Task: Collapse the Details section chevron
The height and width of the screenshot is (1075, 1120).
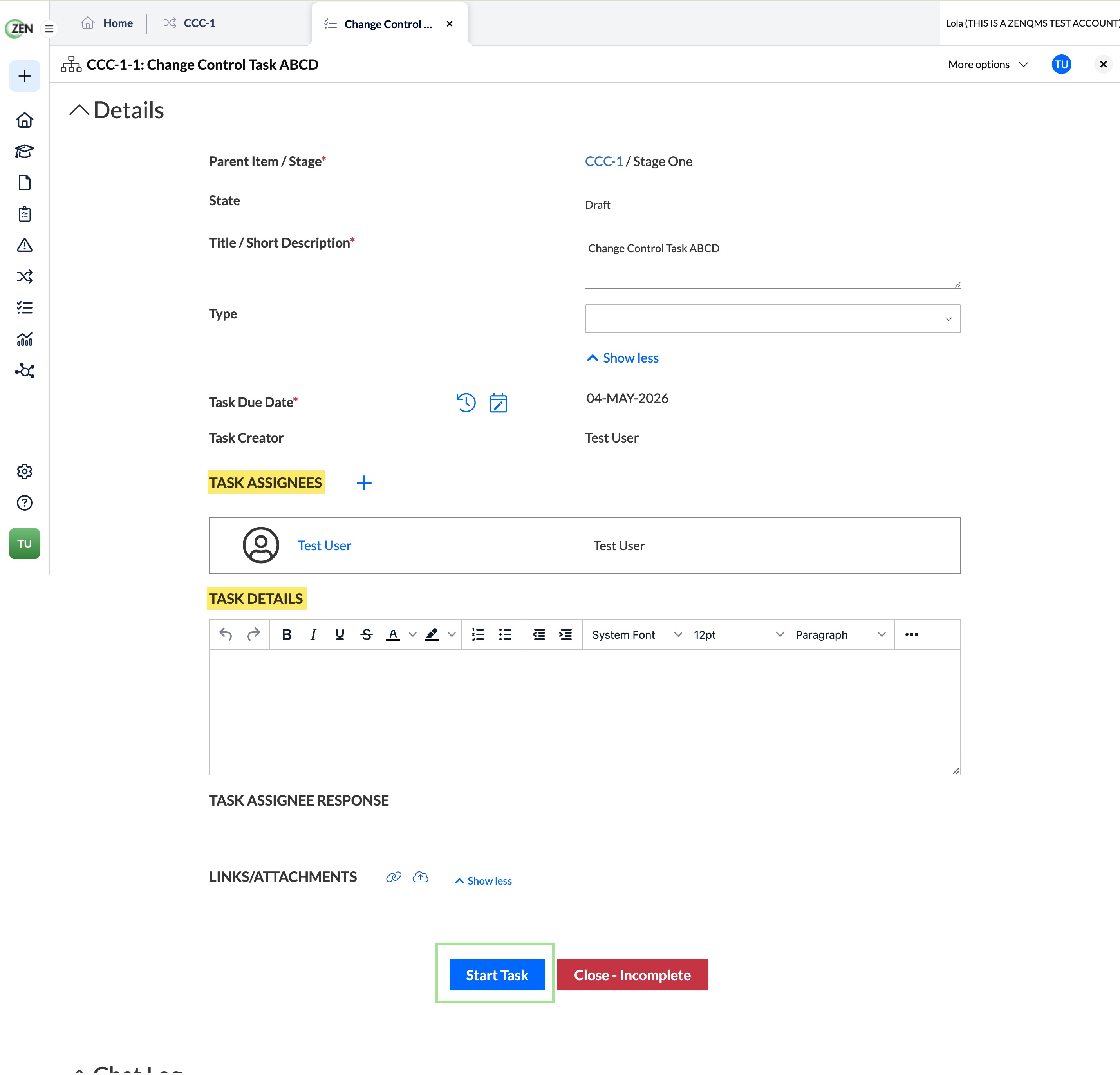Action: pyautogui.click(x=79, y=110)
